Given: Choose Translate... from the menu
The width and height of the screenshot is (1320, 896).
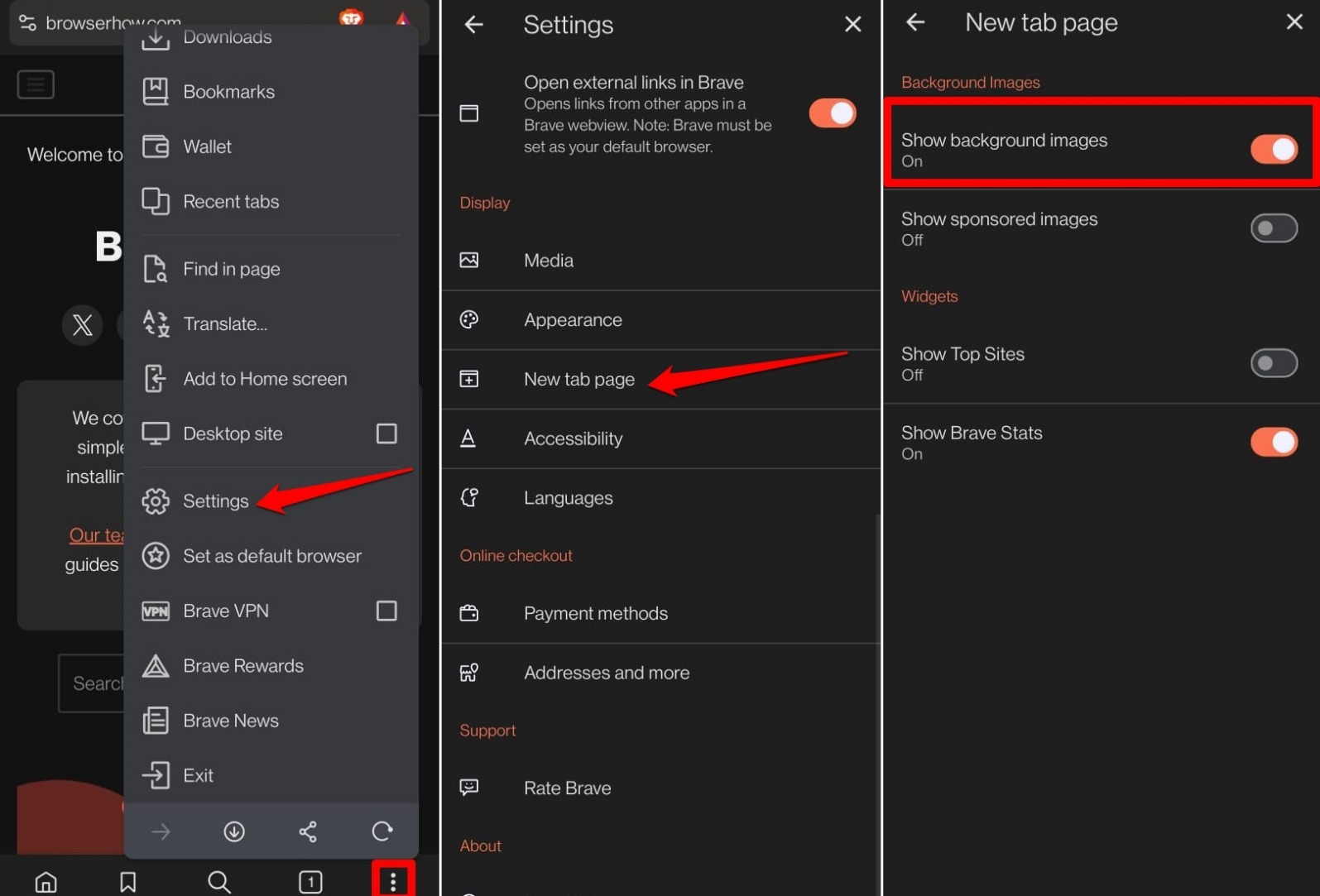Looking at the screenshot, I should (271, 323).
